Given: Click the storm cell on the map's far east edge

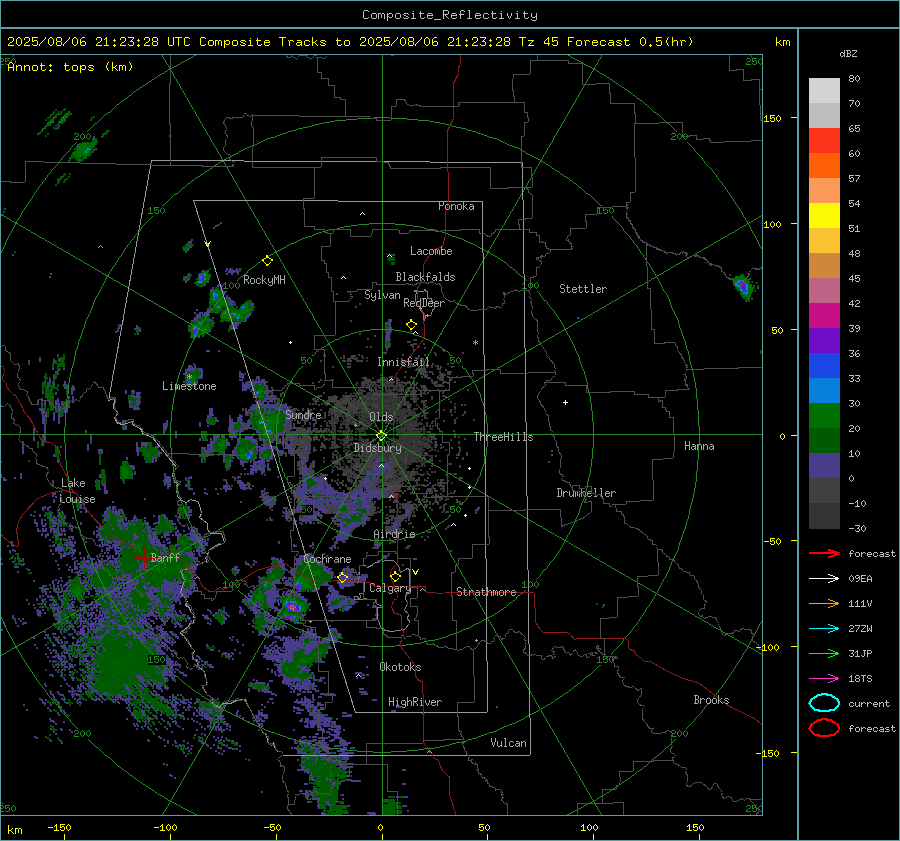Looking at the screenshot, I should [x=743, y=286].
